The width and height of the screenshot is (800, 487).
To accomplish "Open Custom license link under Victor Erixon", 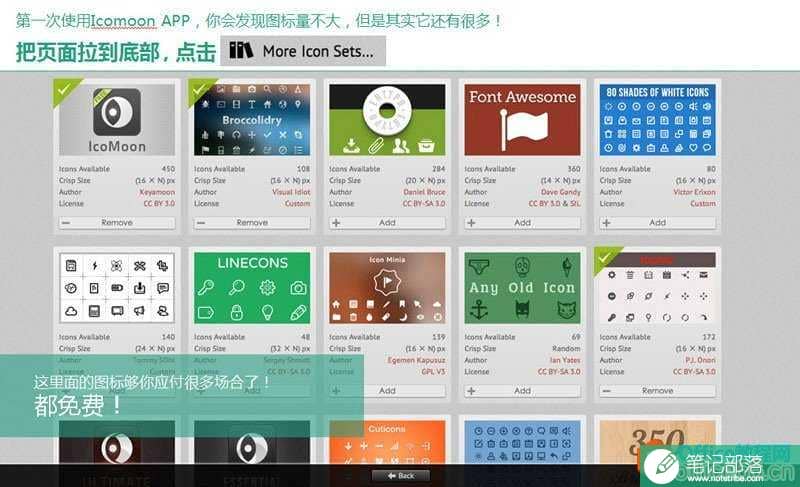I will click(703, 203).
